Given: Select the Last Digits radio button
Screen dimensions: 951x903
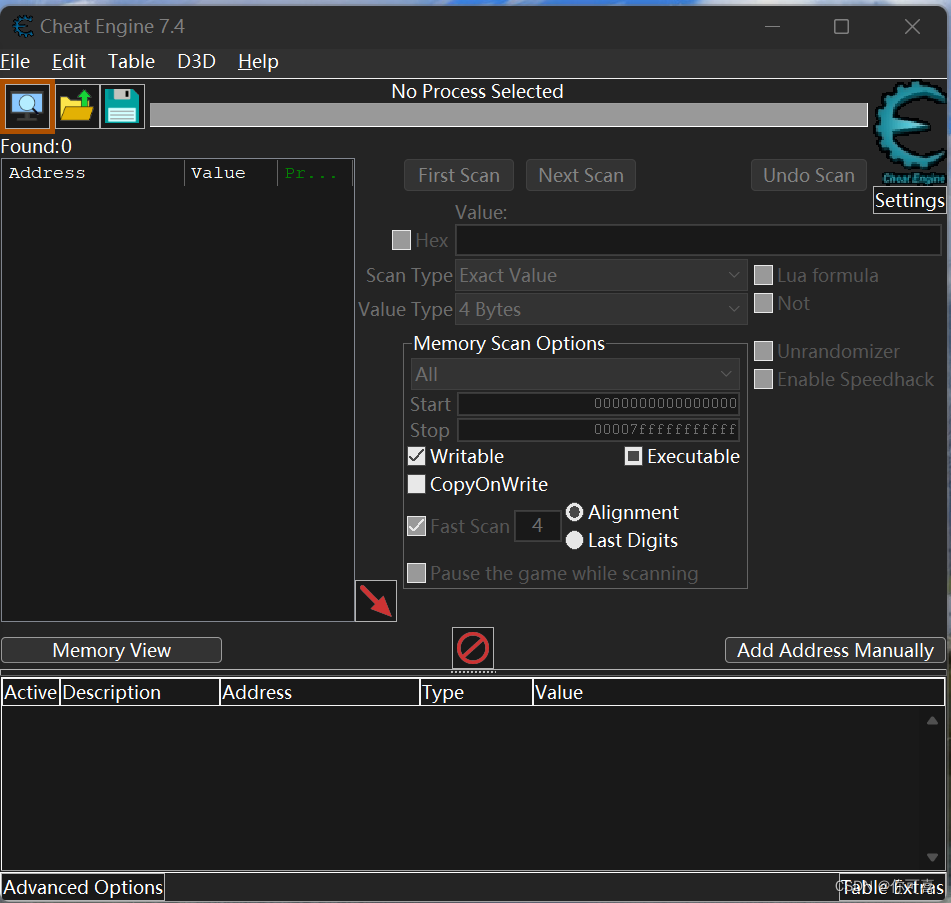Looking at the screenshot, I should pyautogui.click(x=574, y=540).
